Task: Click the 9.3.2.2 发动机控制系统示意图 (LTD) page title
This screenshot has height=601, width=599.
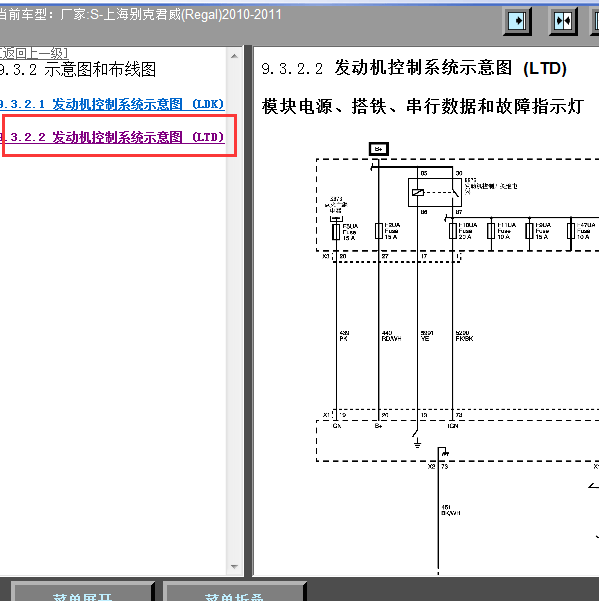Action: pos(414,68)
